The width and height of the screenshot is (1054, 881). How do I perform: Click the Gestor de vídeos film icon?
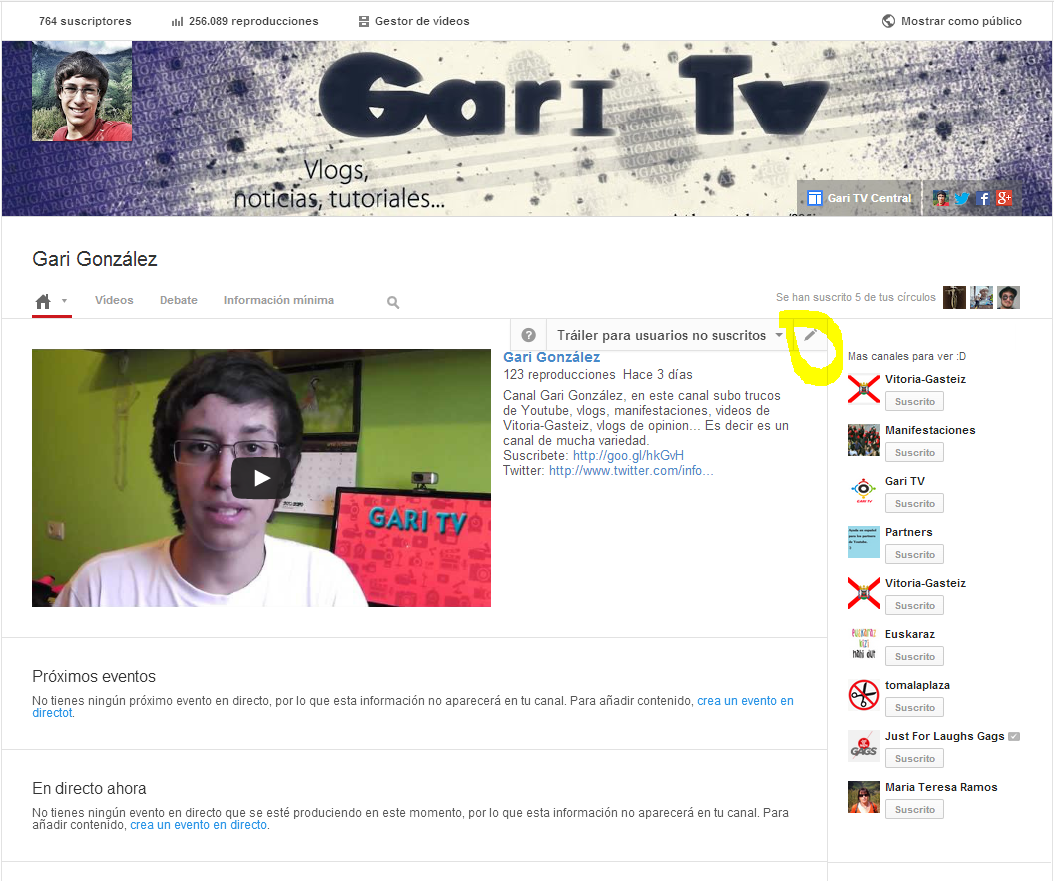click(x=364, y=22)
